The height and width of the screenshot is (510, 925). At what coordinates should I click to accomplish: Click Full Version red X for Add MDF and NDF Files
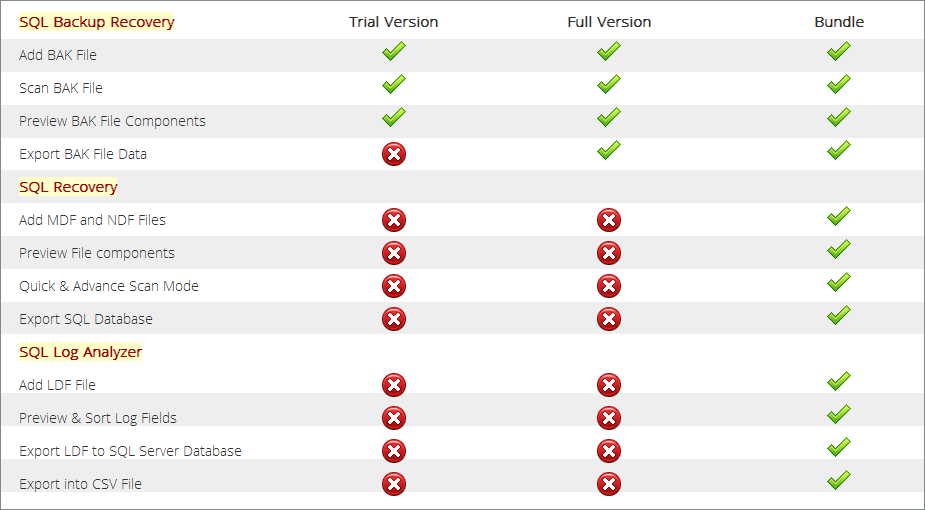(609, 220)
